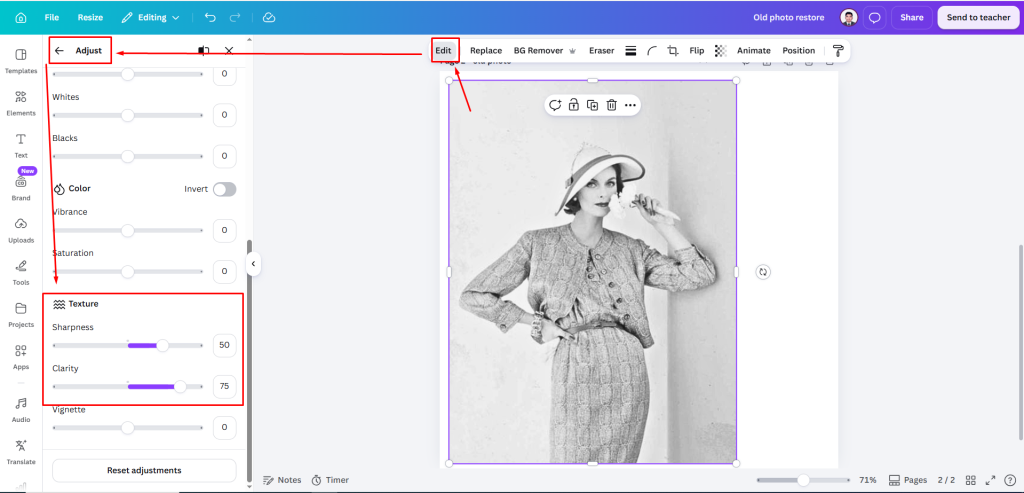Screen dimensions: 1024x493
Task: Go back from the Adjust panel
Action: tap(59, 50)
